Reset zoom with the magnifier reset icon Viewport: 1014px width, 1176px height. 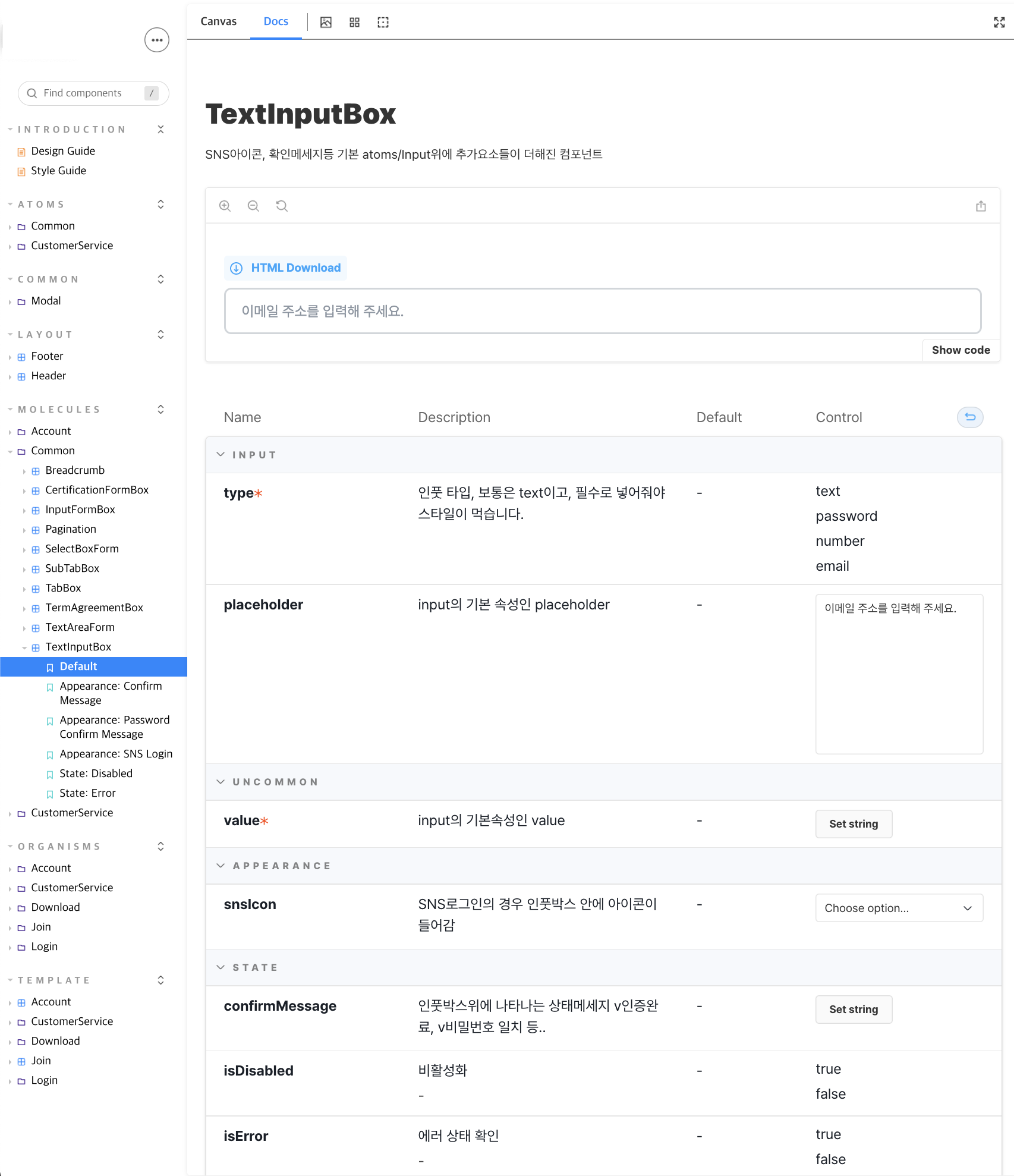(282, 206)
